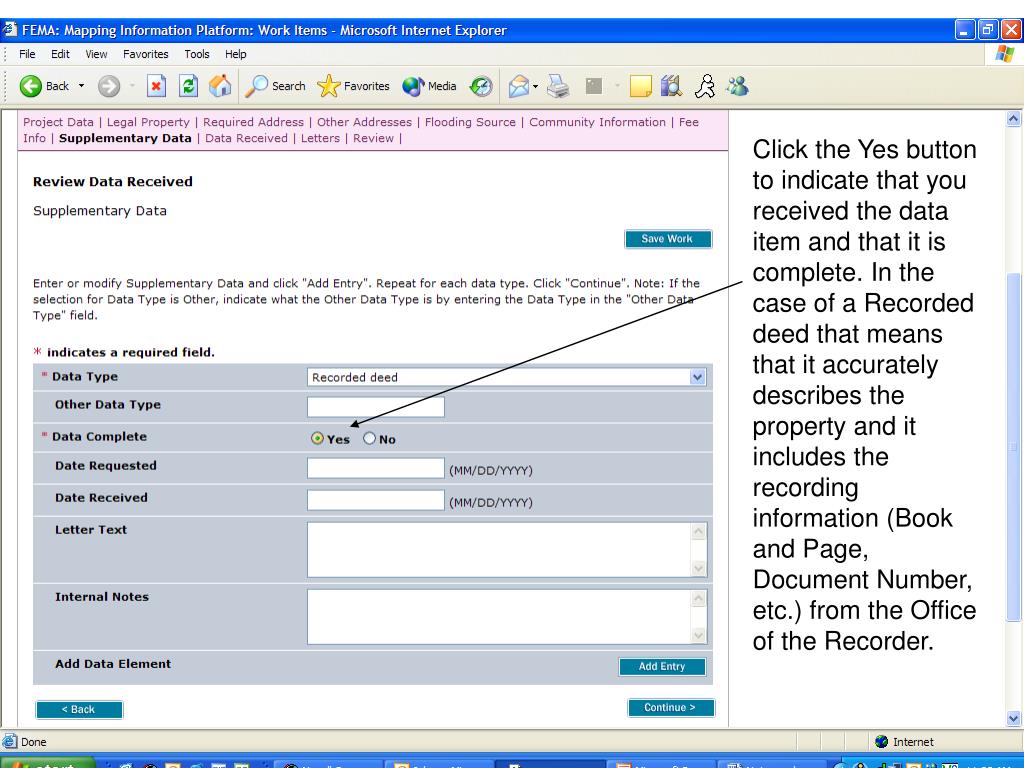
Task: Open the Data Type dropdown
Action: coord(507,377)
